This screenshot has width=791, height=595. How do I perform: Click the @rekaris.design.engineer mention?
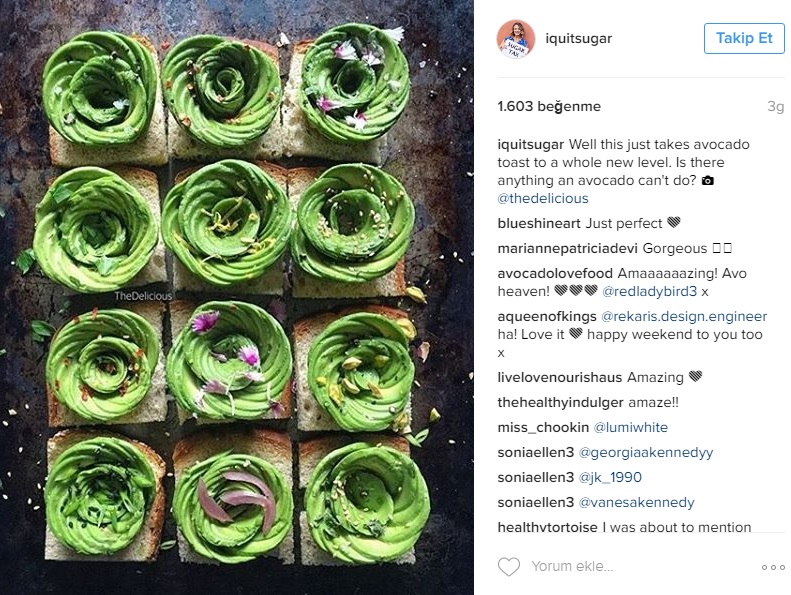(684, 316)
